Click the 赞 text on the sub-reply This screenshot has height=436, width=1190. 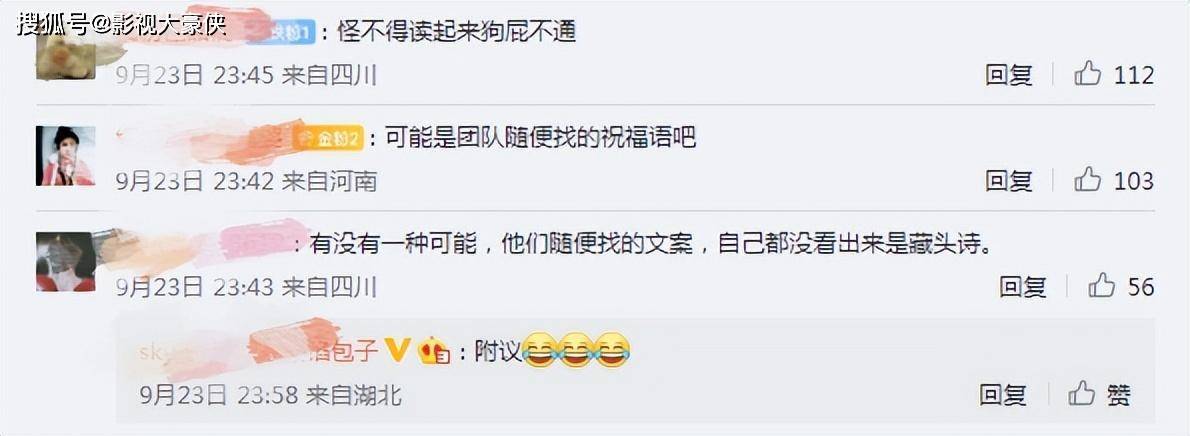point(1118,394)
